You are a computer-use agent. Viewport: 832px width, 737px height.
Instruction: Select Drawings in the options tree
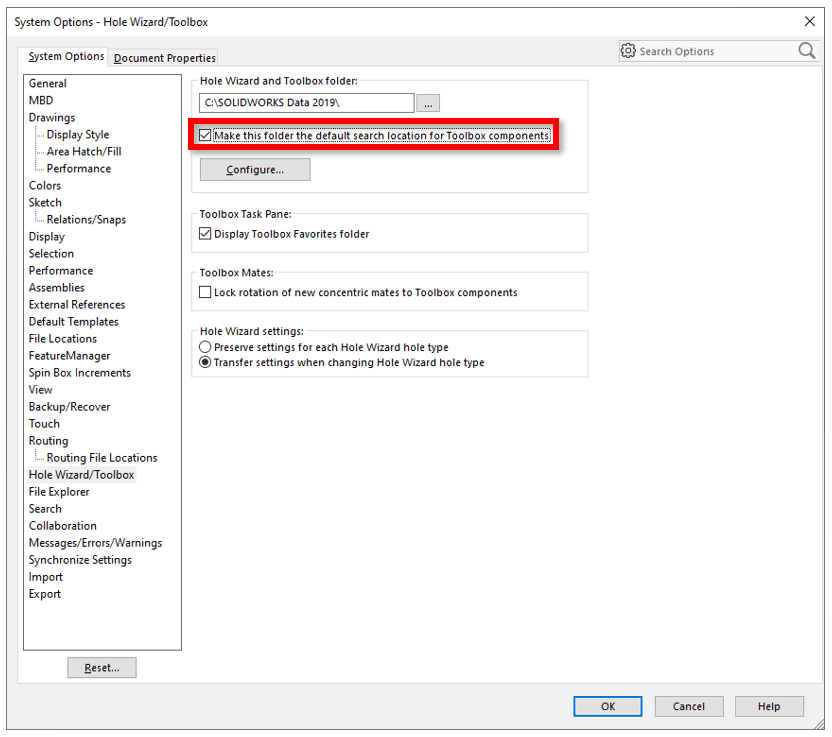[52, 118]
